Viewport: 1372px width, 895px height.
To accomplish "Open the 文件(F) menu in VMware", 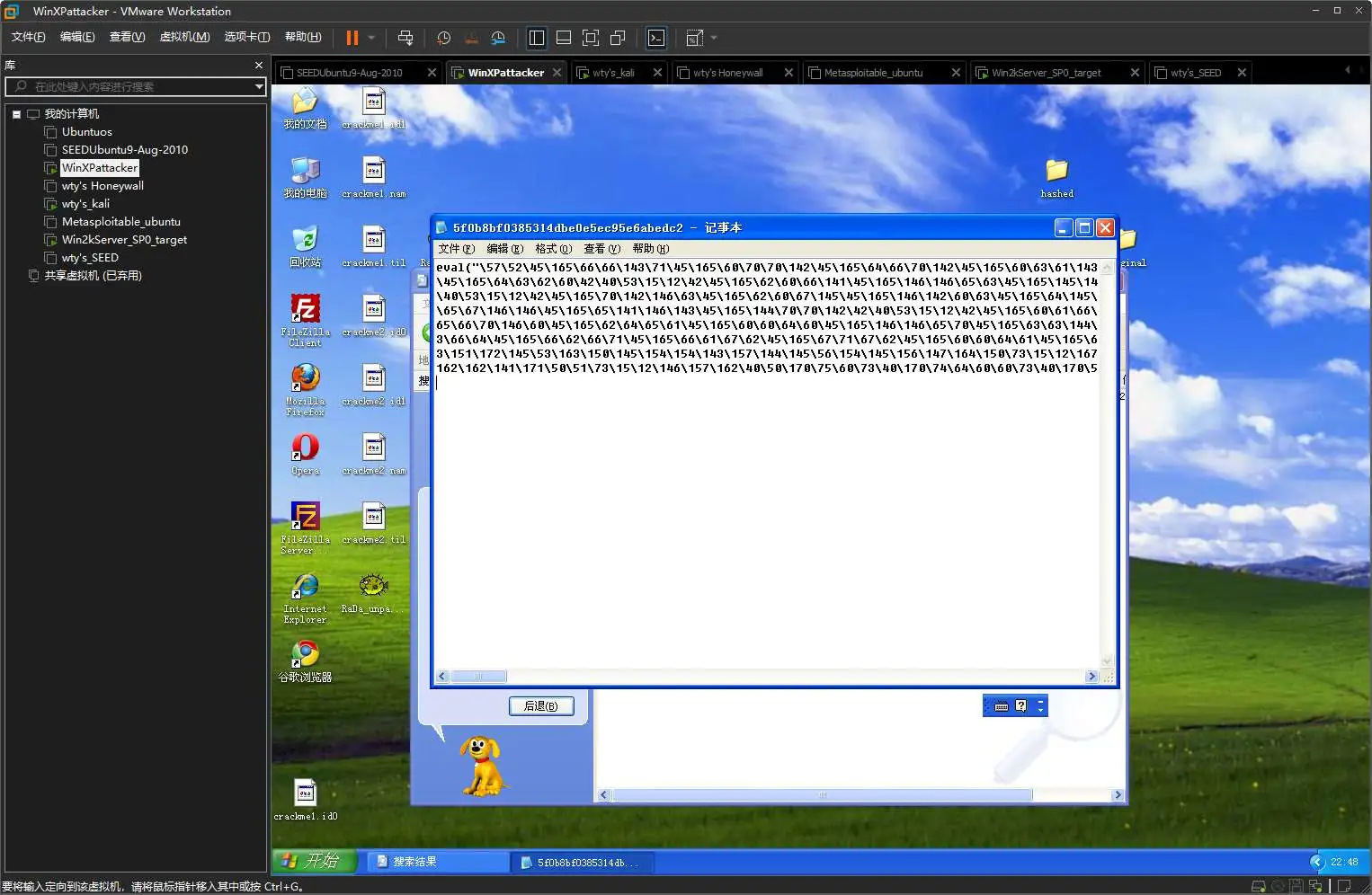I will 28,37.
